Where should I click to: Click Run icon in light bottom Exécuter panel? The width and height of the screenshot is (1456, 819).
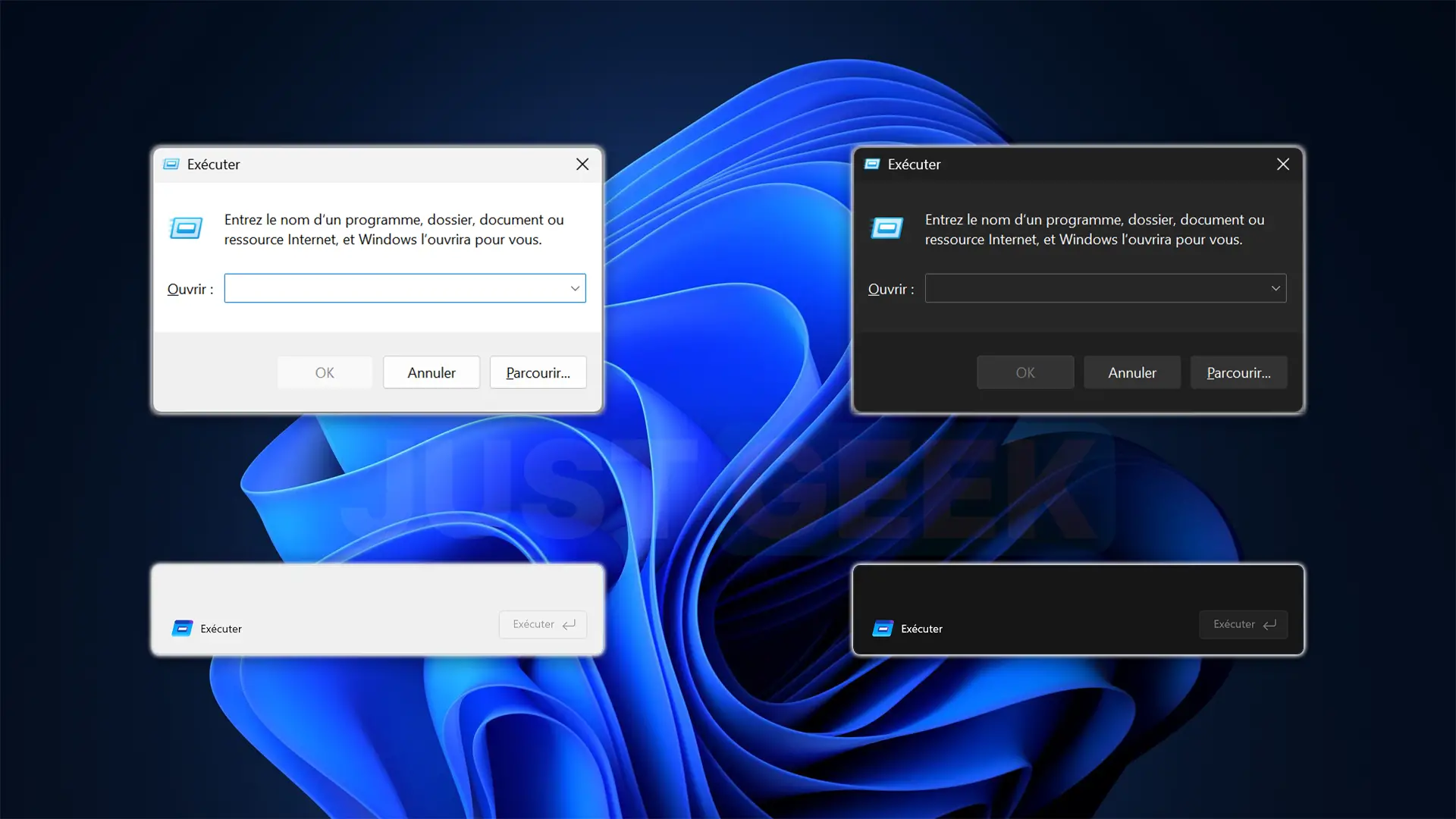coord(182,628)
